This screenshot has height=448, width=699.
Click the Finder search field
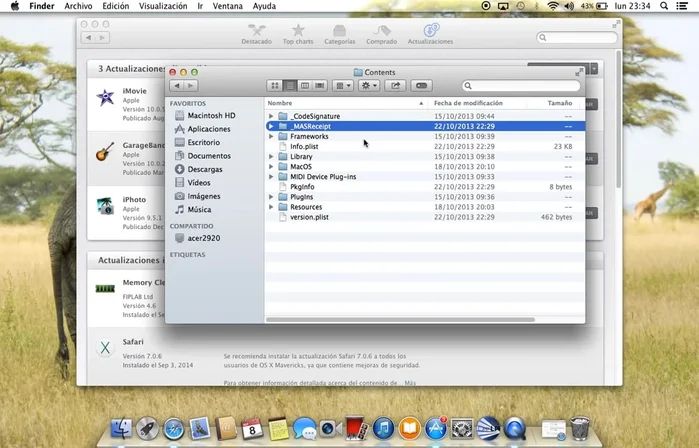point(522,86)
